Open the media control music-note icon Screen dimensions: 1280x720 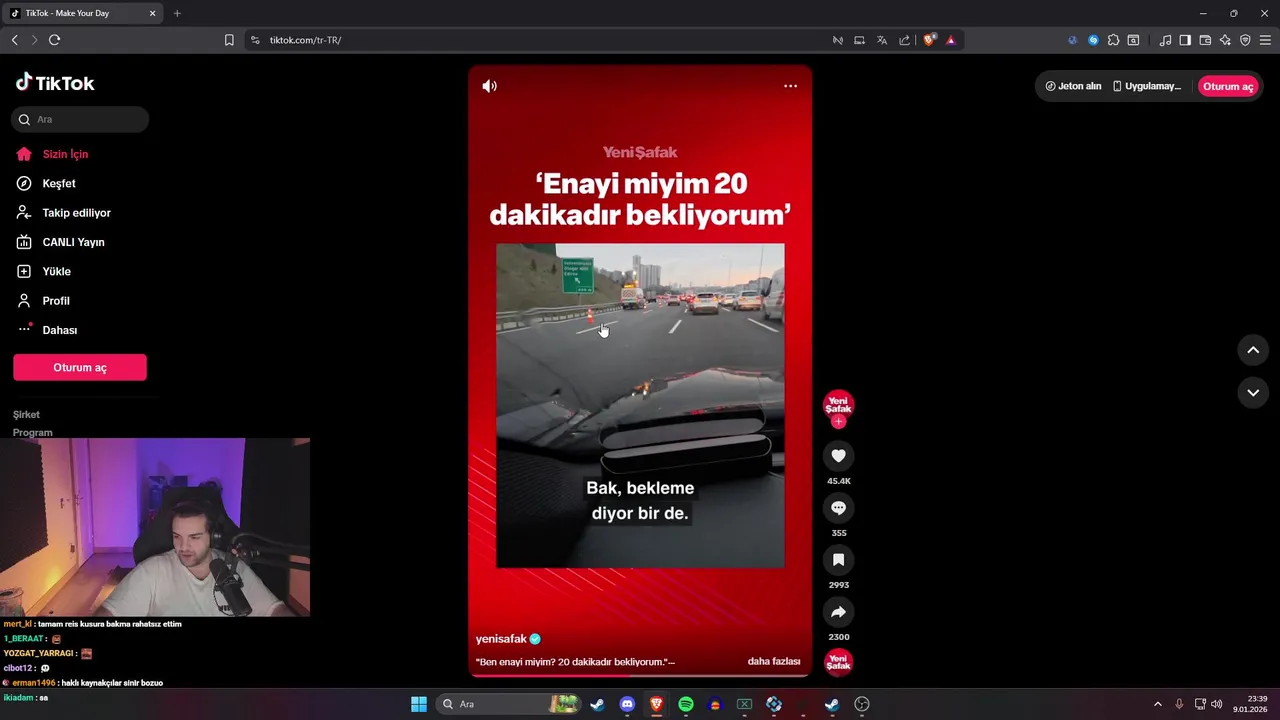pos(1165,40)
